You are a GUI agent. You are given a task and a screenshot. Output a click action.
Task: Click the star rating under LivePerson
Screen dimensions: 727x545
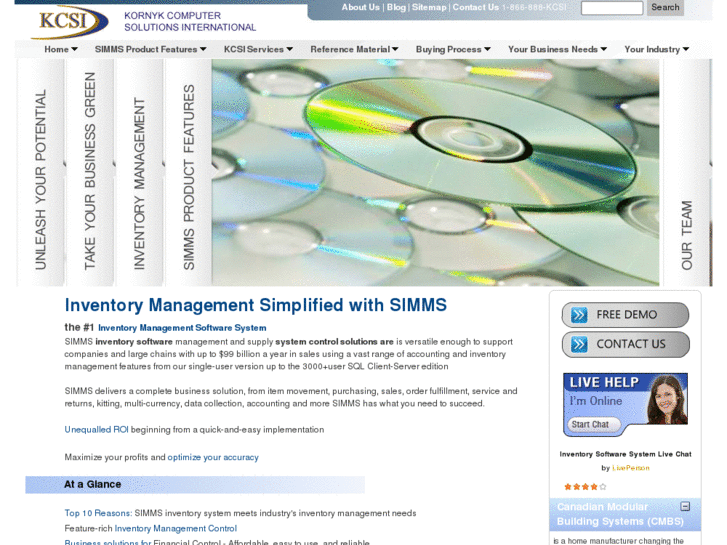(x=585, y=487)
